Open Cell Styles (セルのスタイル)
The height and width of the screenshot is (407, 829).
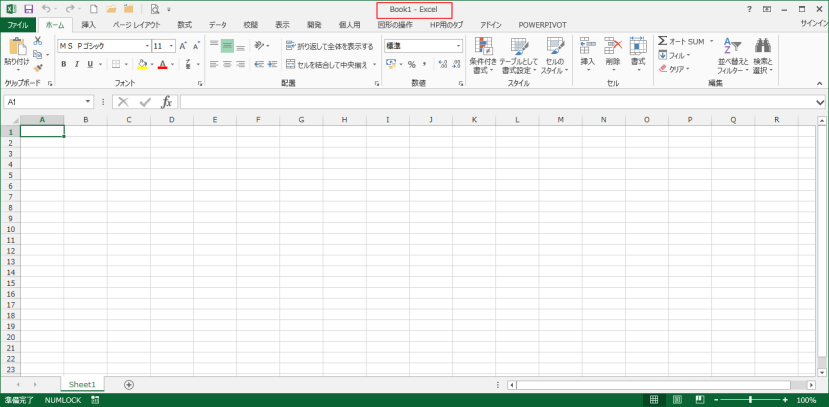point(555,56)
